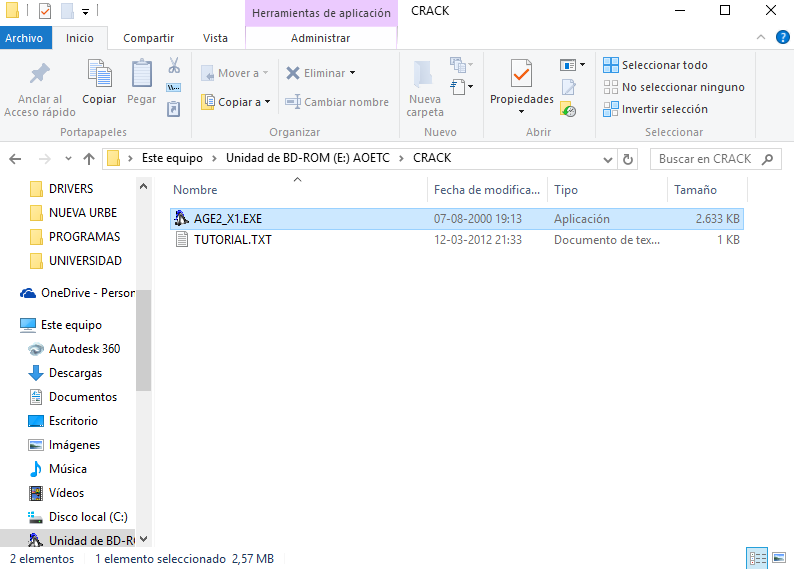Viewport: 794px width, 569px height.
Task: Click Cambiar nombre button
Action: [337, 102]
